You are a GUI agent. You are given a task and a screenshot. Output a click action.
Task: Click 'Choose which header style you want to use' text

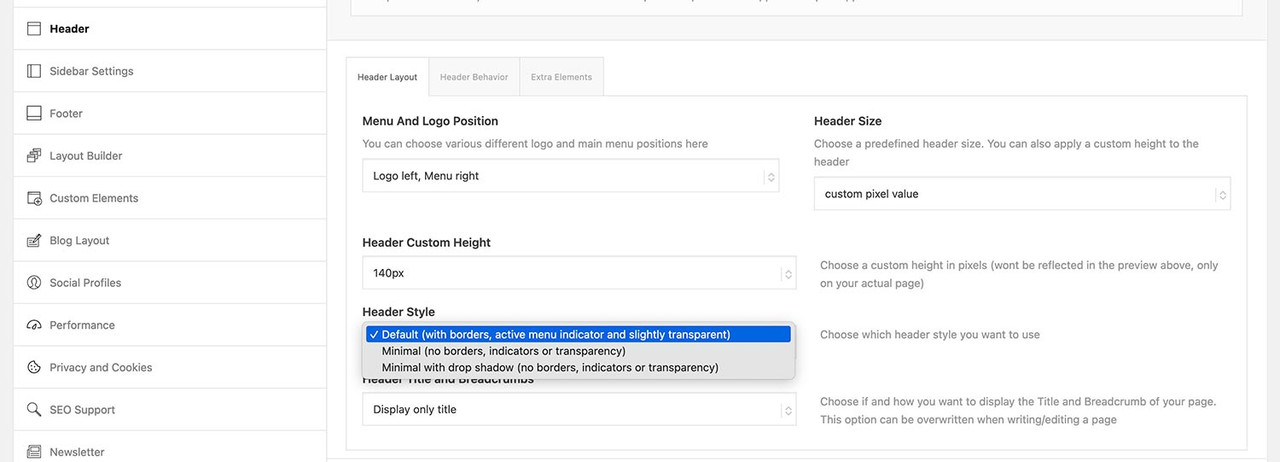[x=930, y=335]
